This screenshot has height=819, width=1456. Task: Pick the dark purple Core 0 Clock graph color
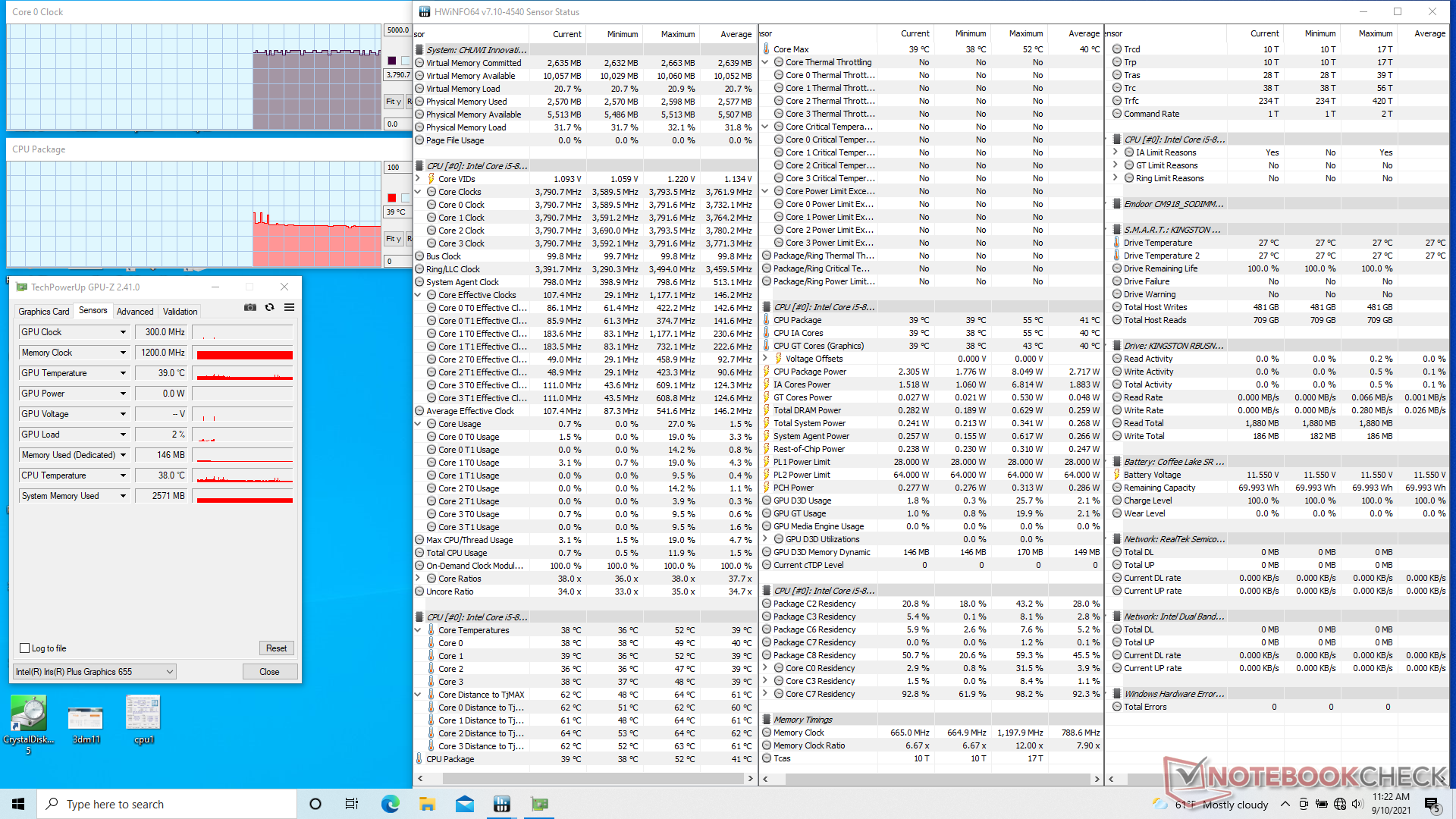pyautogui.click(x=392, y=61)
